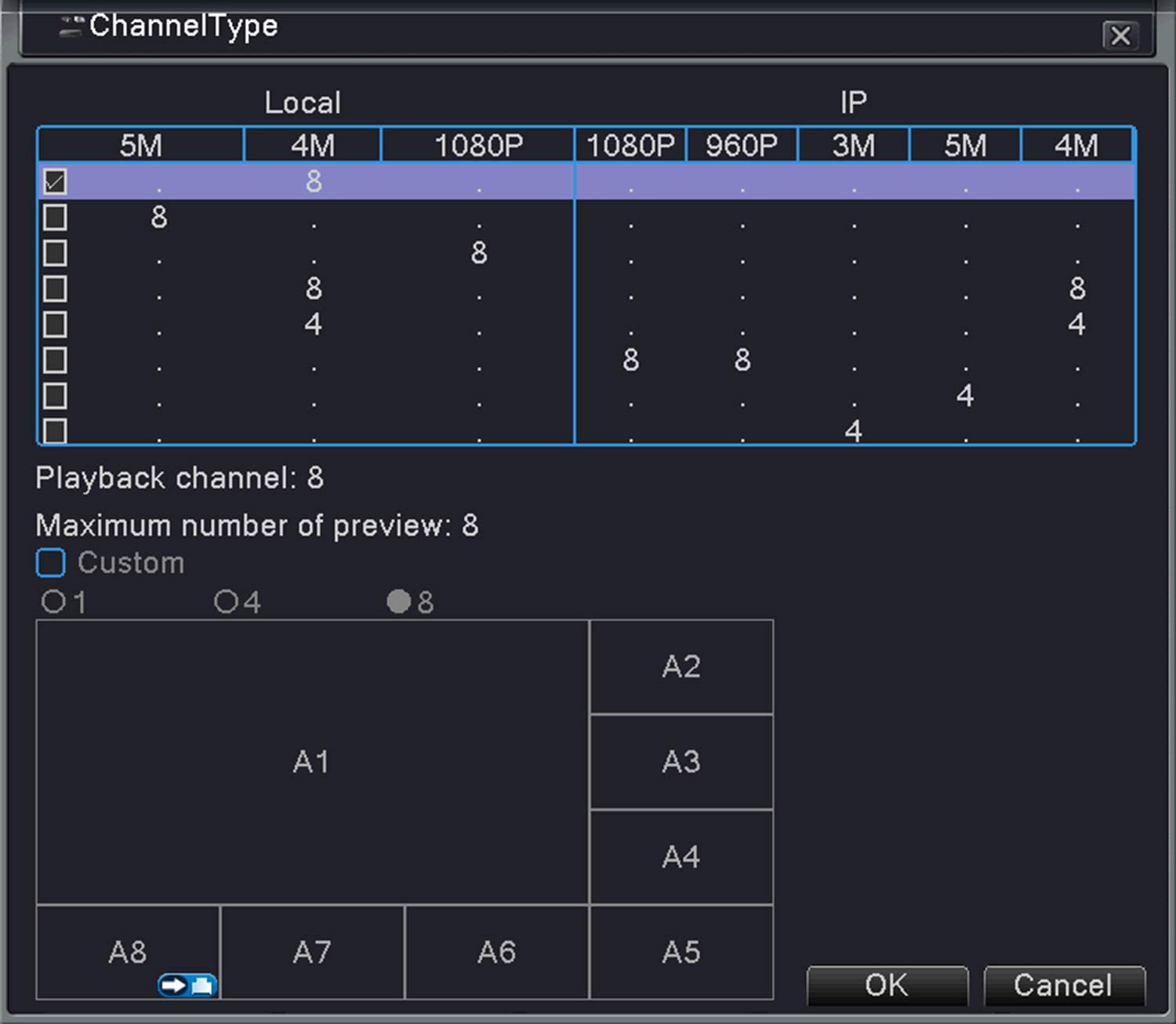This screenshot has width=1176, height=1024.
Task: Click the 4 in the IP 5M column
Action: 965,395
